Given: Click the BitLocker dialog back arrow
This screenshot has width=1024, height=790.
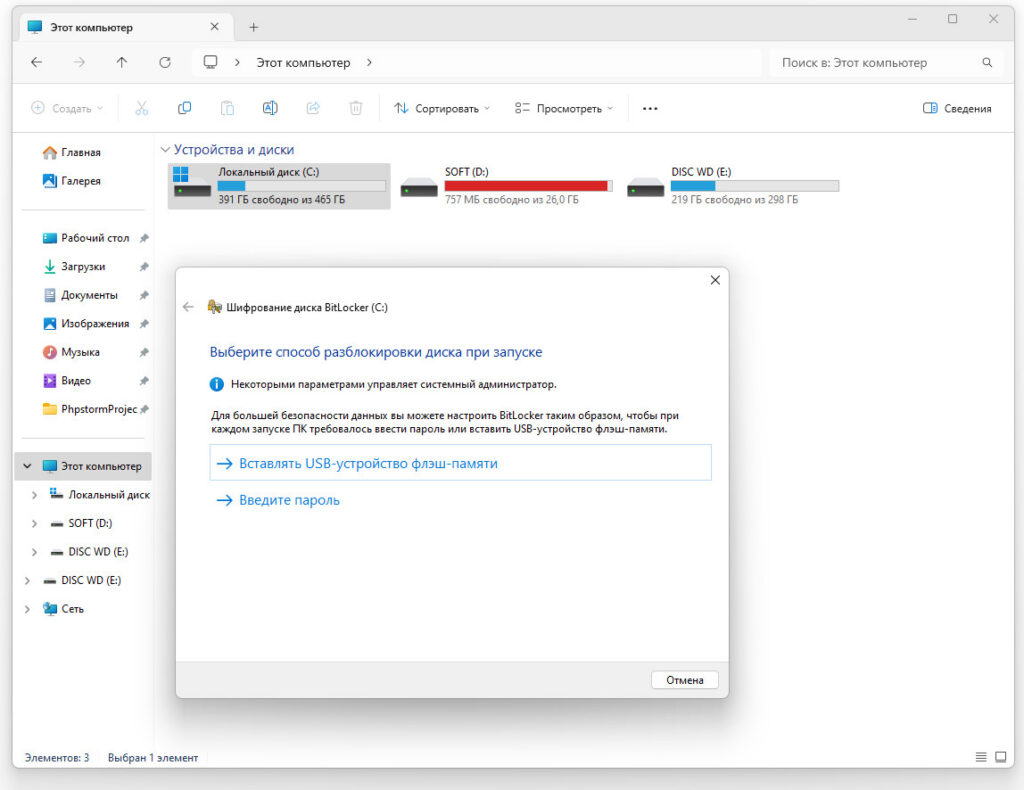Looking at the screenshot, I should pyautogui.click(x=188, y=307).
